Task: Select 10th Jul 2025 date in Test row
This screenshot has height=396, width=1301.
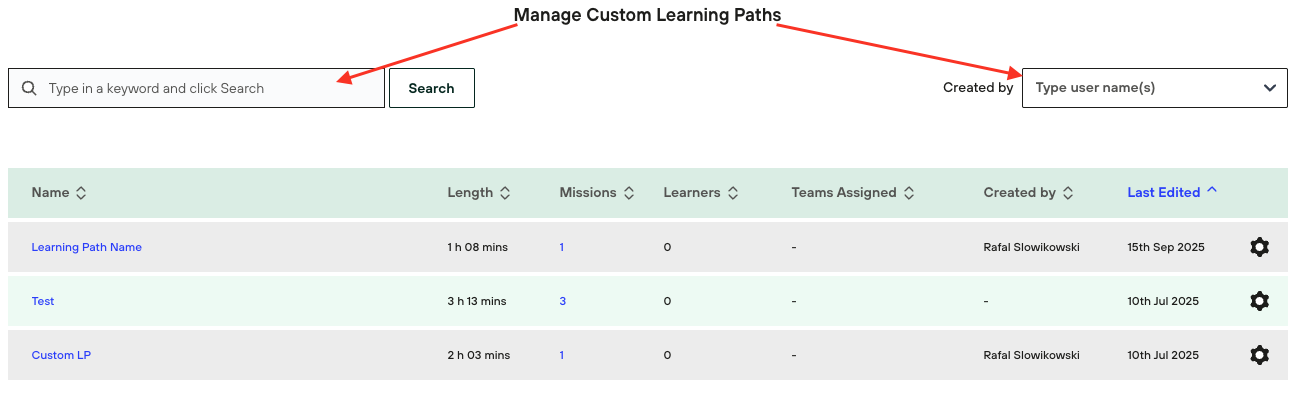Action: pyautogui.click(x=1163, y=301)
